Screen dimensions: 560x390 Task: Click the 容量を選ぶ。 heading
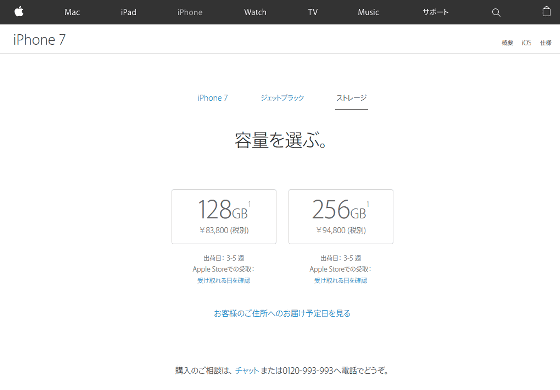pos(281,140)
